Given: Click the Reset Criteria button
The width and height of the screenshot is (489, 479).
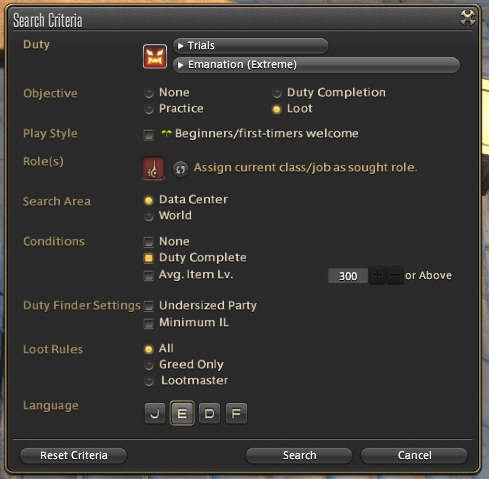Looking at the screenshot, I should coord(74,456).
